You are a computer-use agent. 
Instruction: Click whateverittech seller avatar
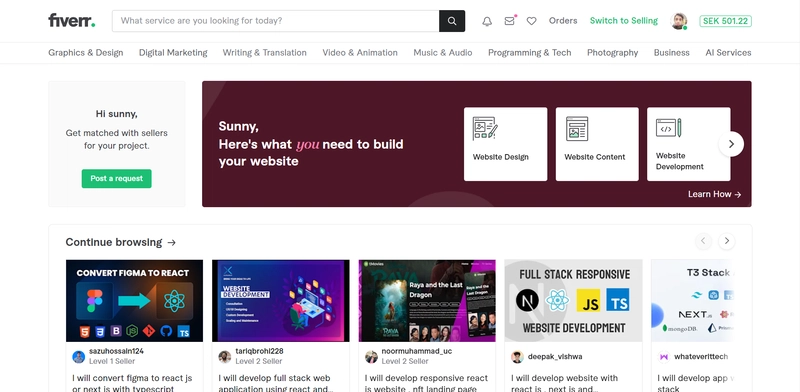tap(664, 357)
